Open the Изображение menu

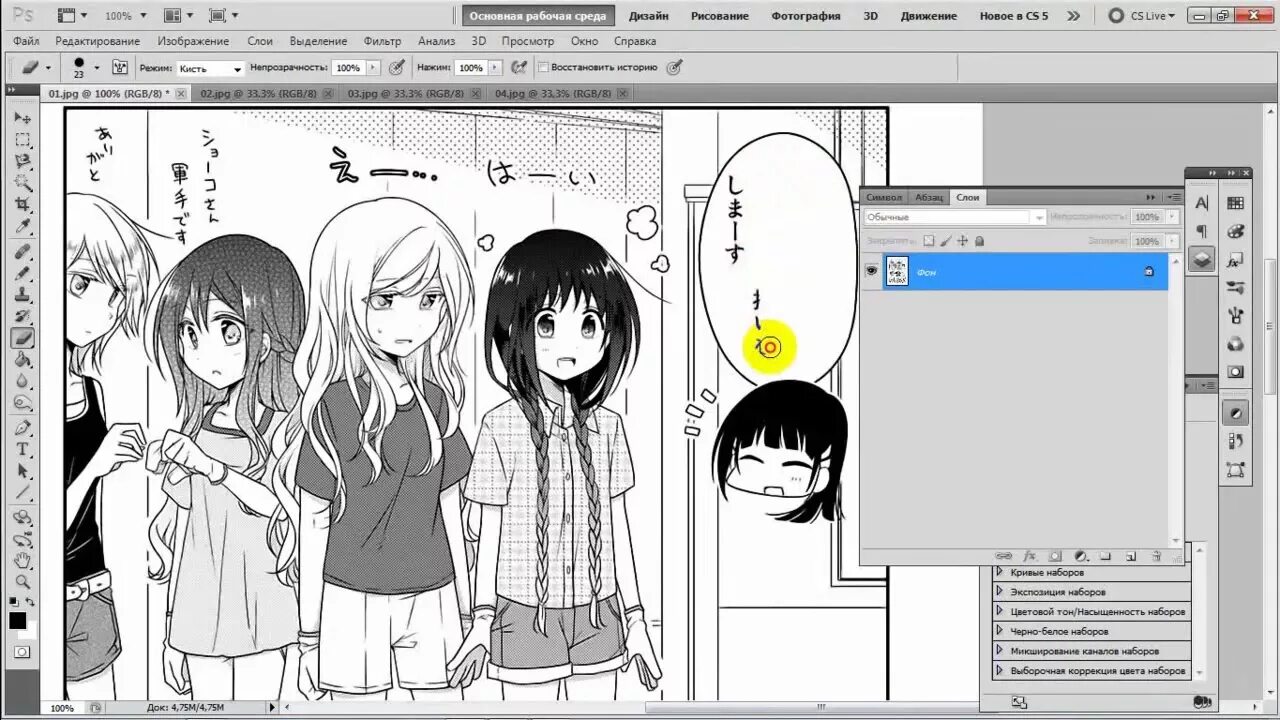[x=193, y=41]
